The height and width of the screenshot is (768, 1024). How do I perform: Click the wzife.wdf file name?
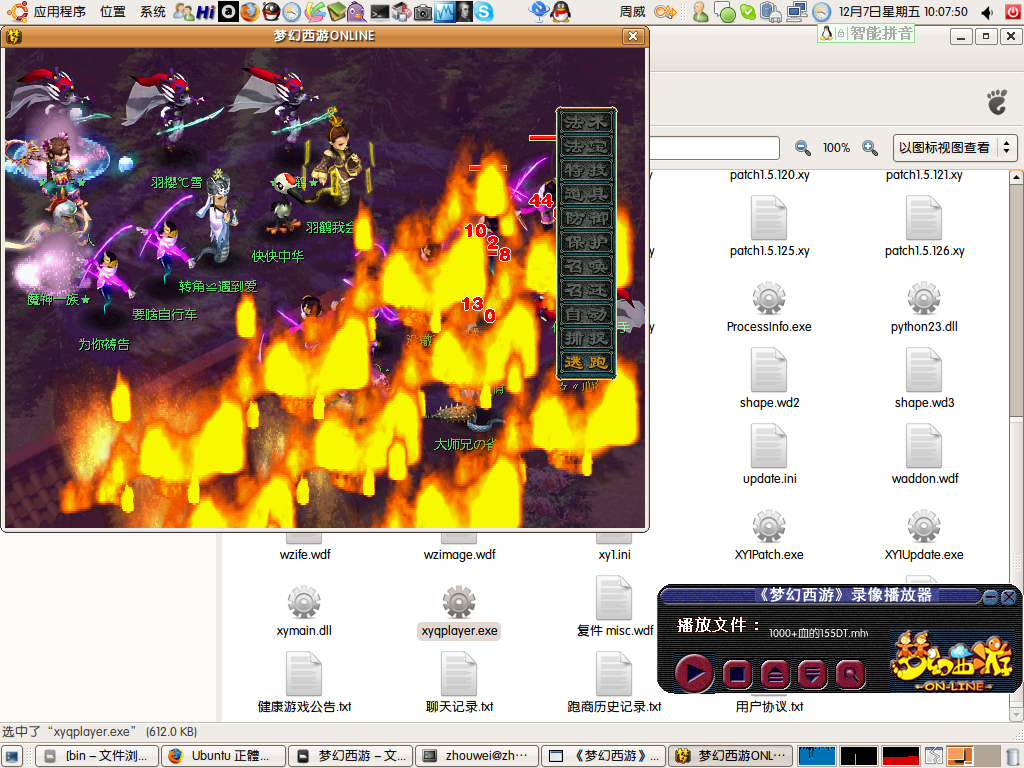click(304, 554)
